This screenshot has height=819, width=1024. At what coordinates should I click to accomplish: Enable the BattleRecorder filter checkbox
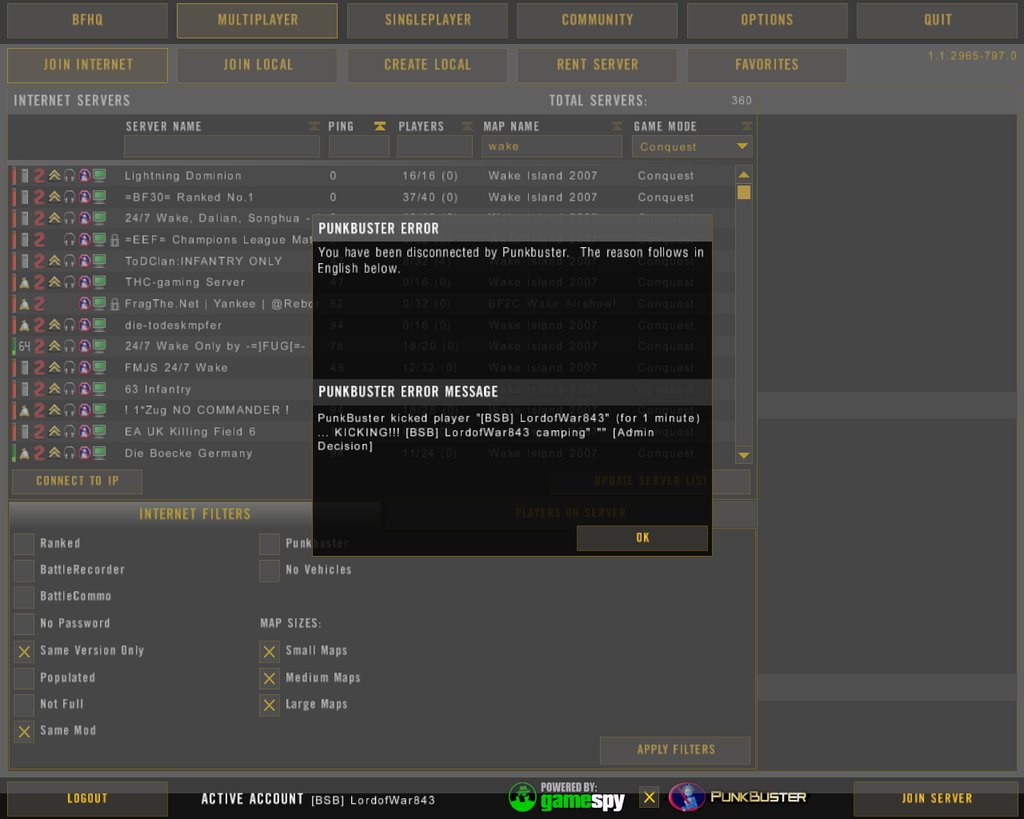click(24, 570)
